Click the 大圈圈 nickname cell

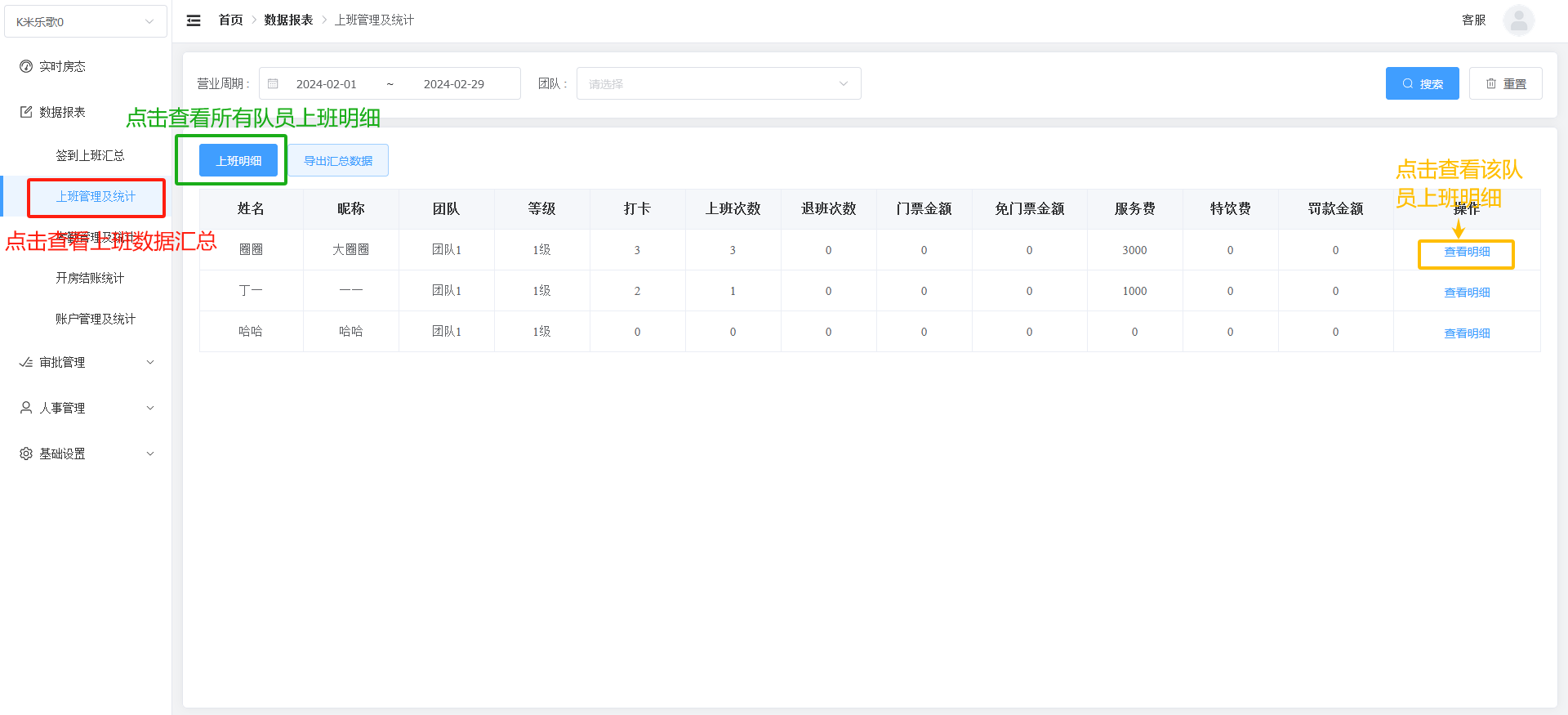coord(350,250)
